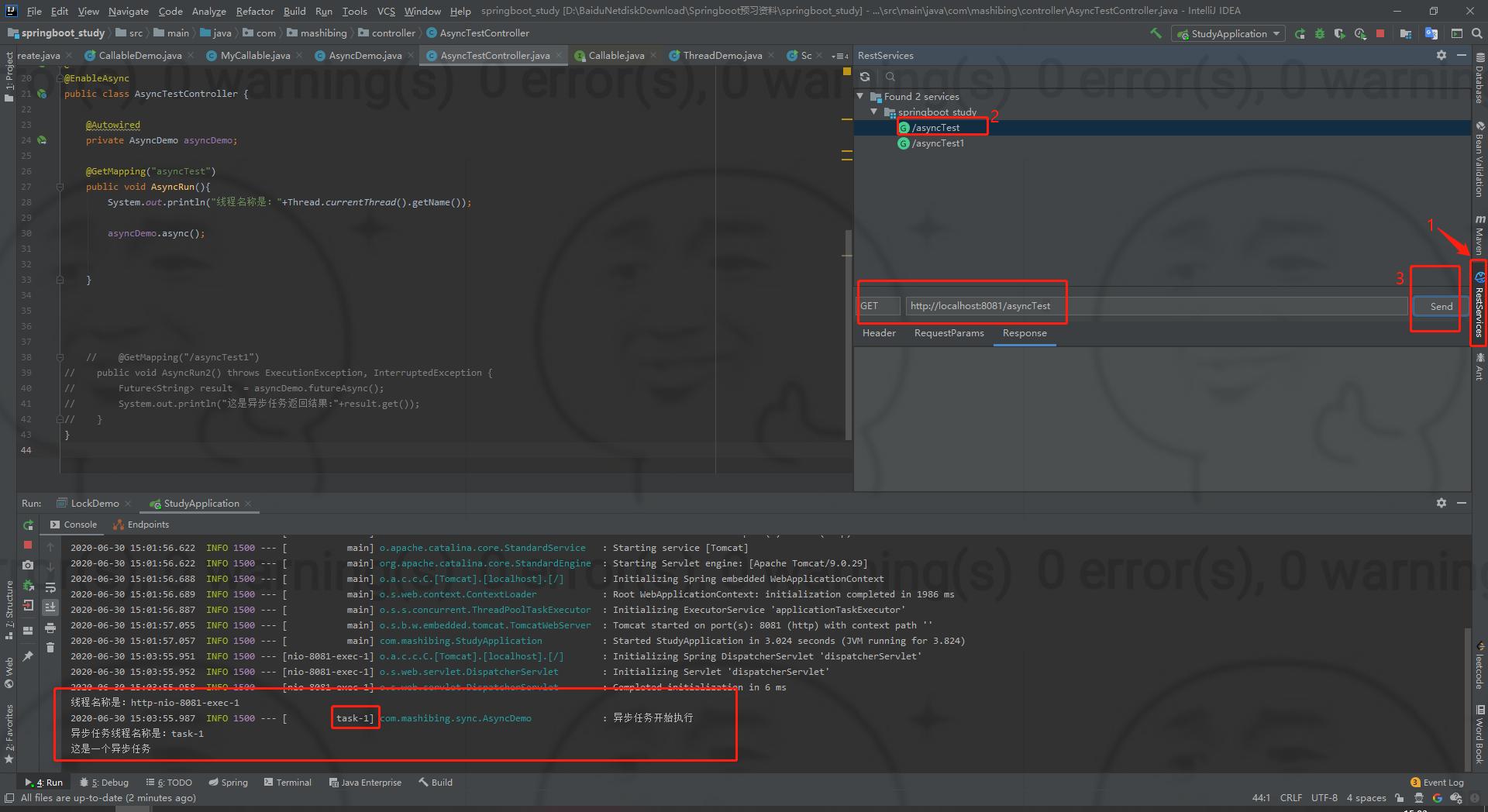1488x812 pixels.
Task: Open the StudyApplication run configuration dropdown
Action: point(1228,33)
